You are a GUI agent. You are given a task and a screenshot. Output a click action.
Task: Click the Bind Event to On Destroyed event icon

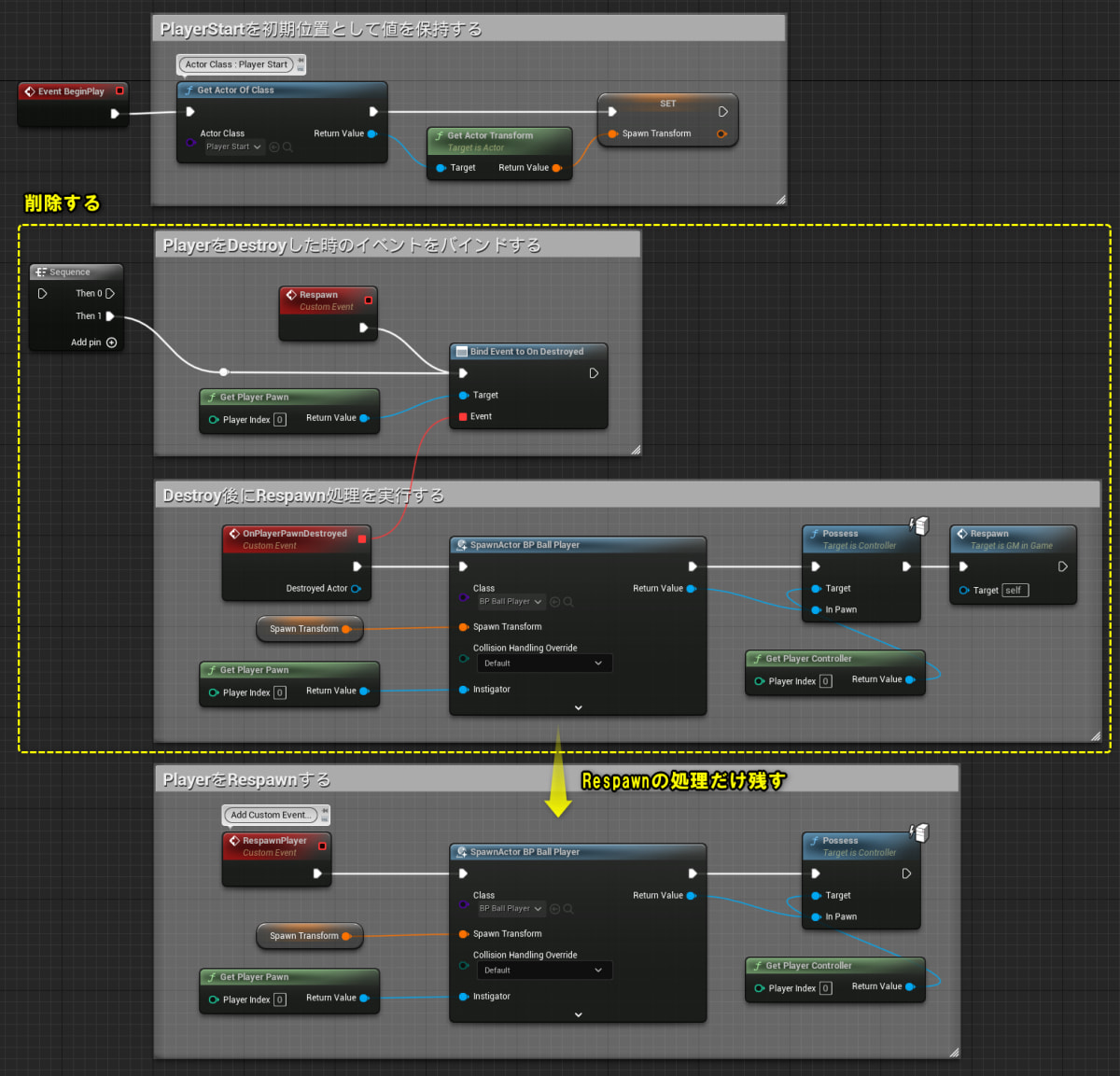pyautogui.click(x=462, y=351)
